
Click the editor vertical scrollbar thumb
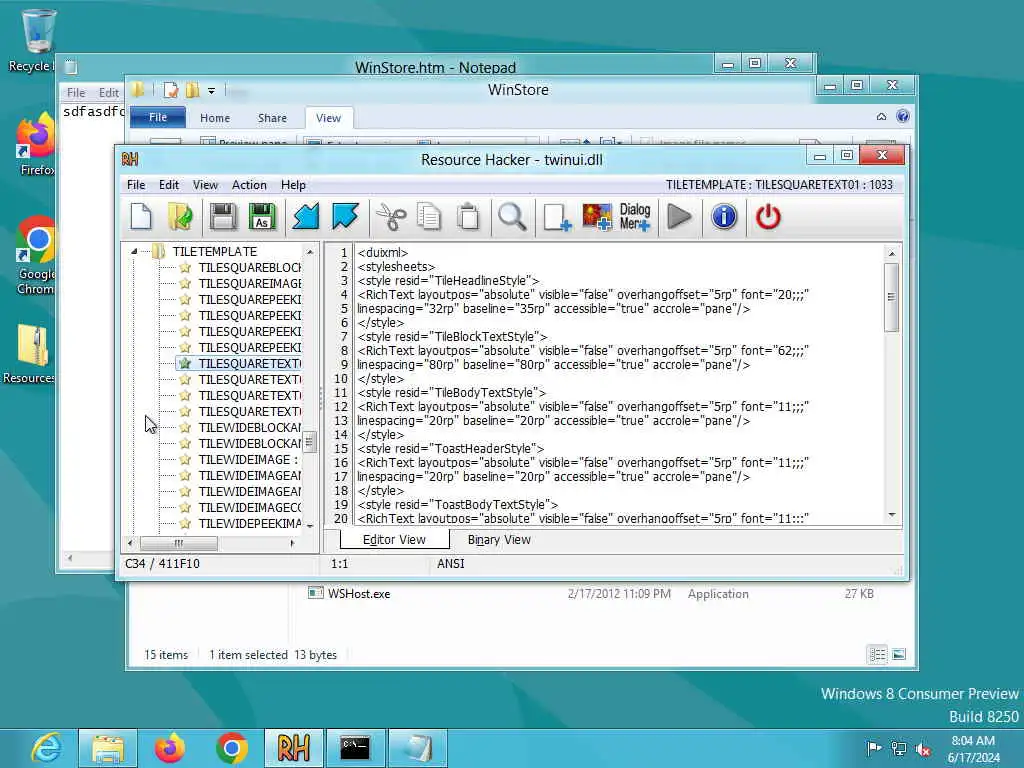click(892, 297)
